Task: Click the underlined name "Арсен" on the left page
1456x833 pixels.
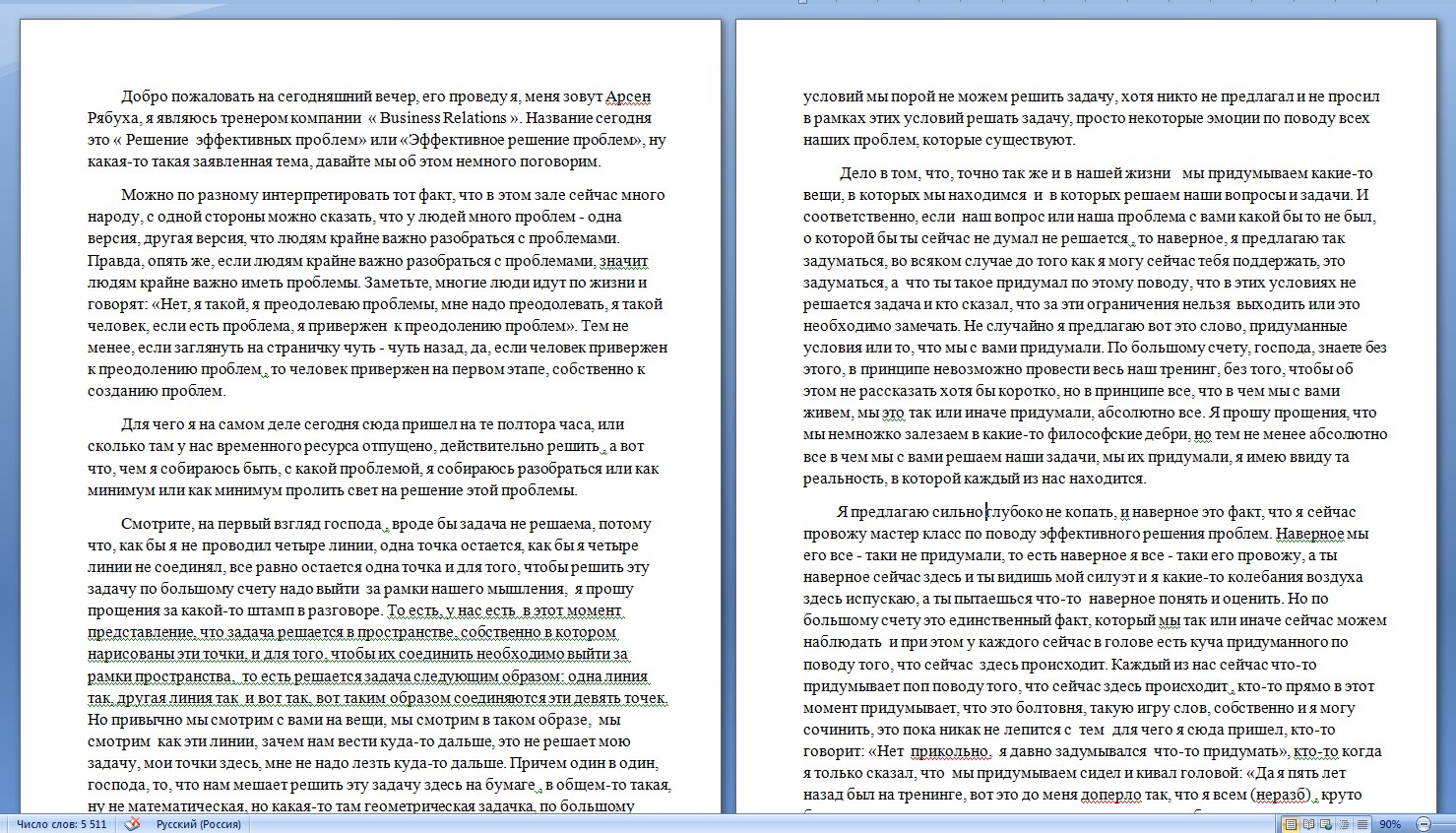Action: pyautogui.click(x=627, y=96)
